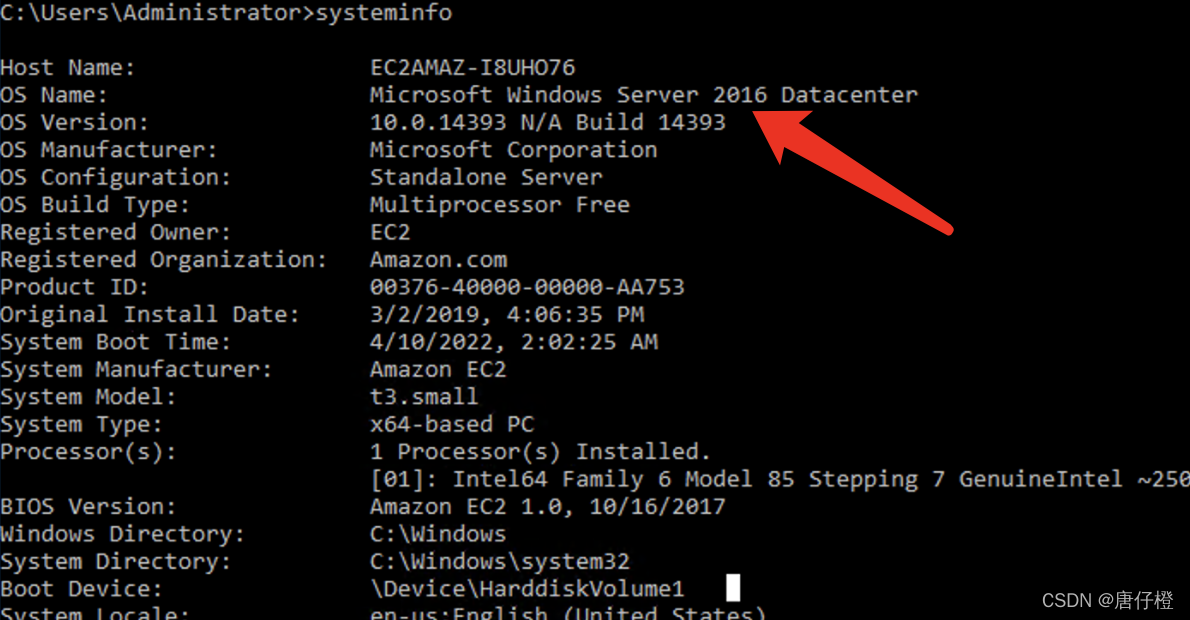Select OS version '10.0.14393 N/A Build 14393'
The width and height of the screenshot is (1190, 620).
coord(547,122)
